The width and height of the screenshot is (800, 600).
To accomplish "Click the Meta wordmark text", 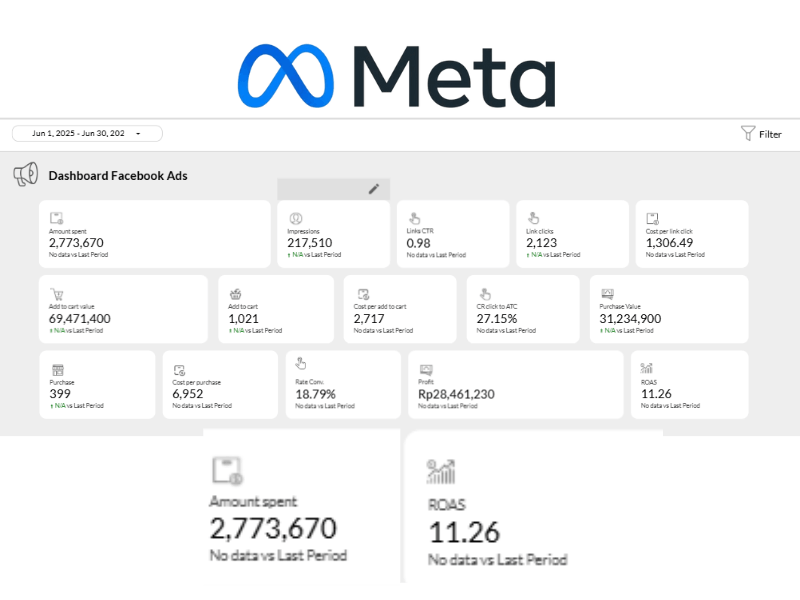I will pyautogui.click(x=454, y=77).
